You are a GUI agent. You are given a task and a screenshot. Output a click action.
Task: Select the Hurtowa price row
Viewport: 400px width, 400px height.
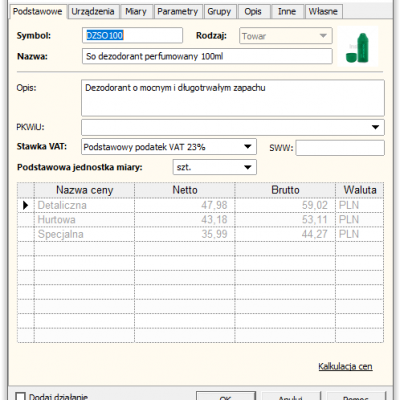pos(200,220)
